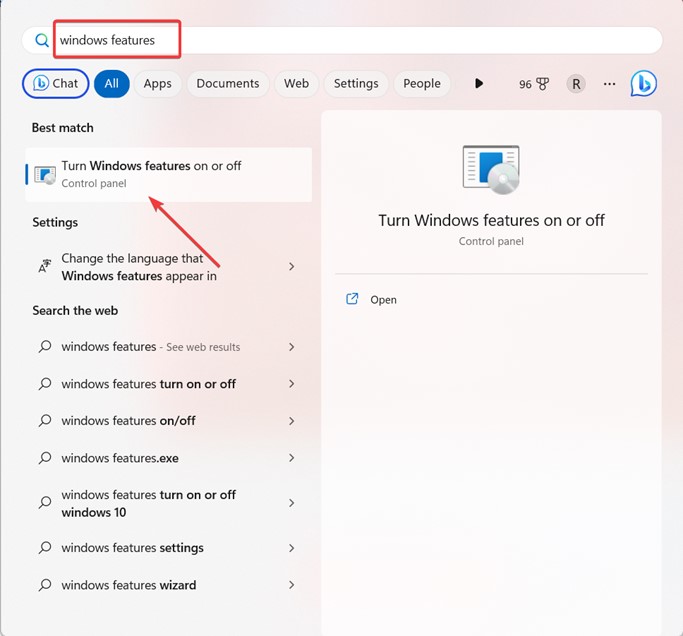Expand chevron beside windows features wizard
The height and width of the screenshot is (636, 683).
point(292,585)
